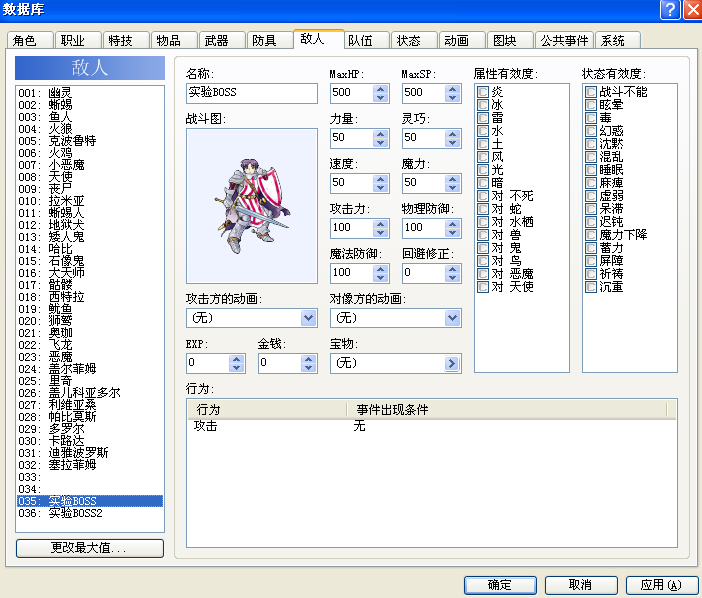This screenshot has height=598, width=702.
Task: Select enemy 036: 实验BOSS2
Action: point(90,513)
